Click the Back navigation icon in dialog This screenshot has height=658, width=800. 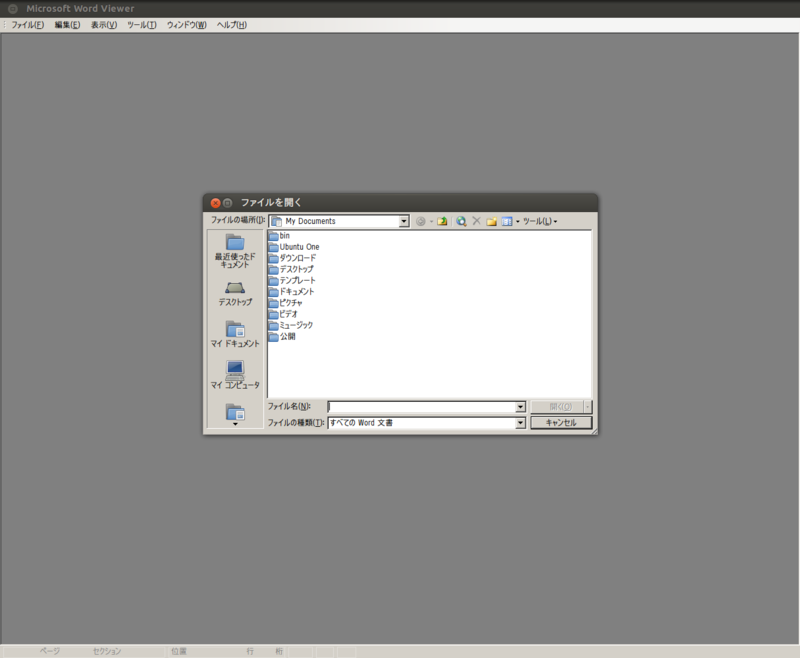coord(420,221)
